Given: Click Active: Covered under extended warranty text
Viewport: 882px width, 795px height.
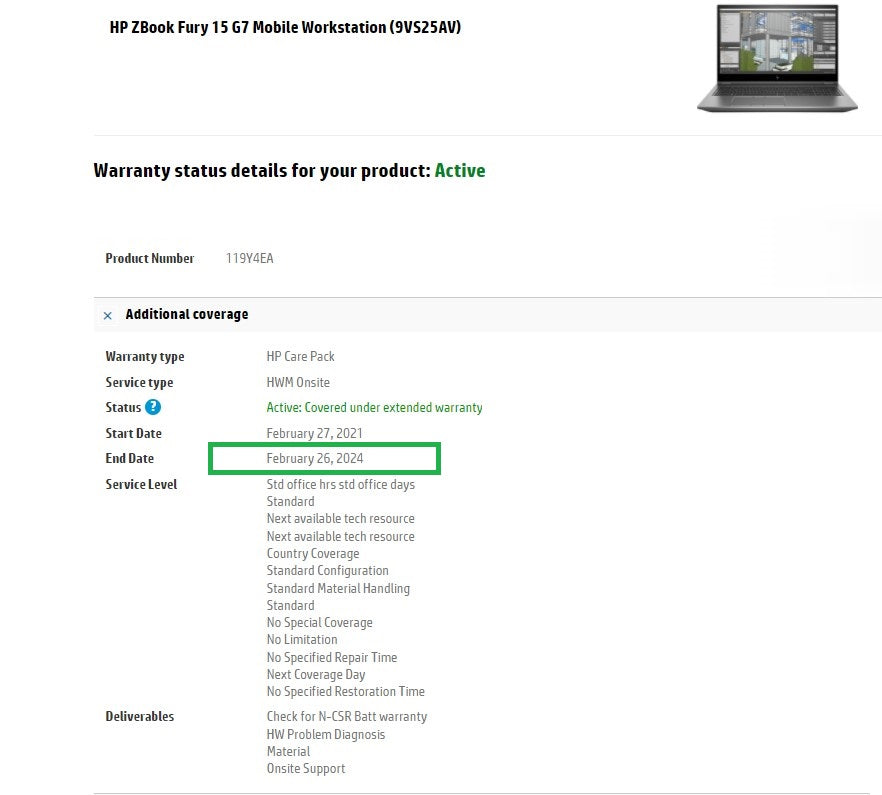Looking at the screenshot, I should point(374,407).
